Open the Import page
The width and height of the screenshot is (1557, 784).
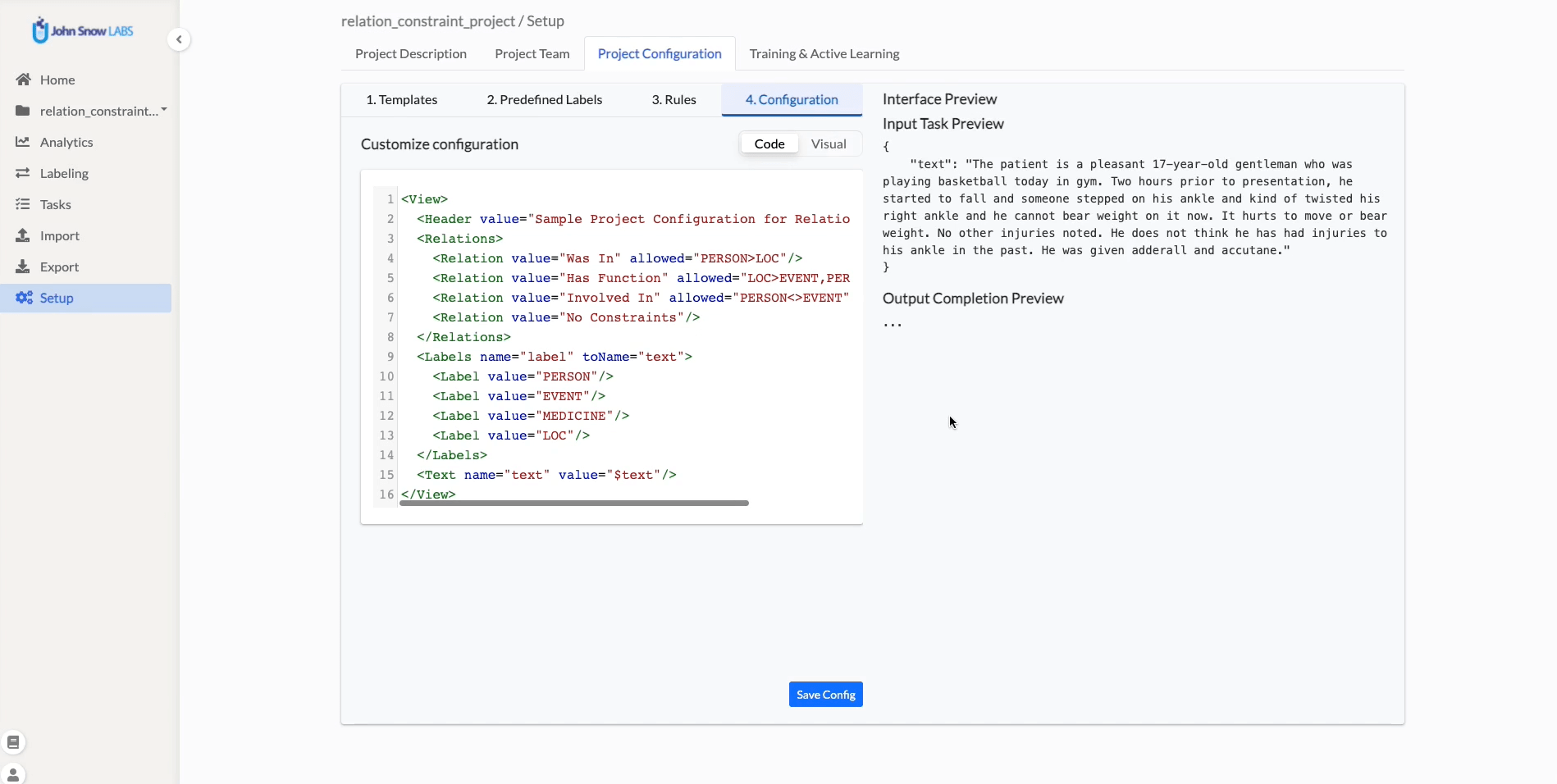60,235
